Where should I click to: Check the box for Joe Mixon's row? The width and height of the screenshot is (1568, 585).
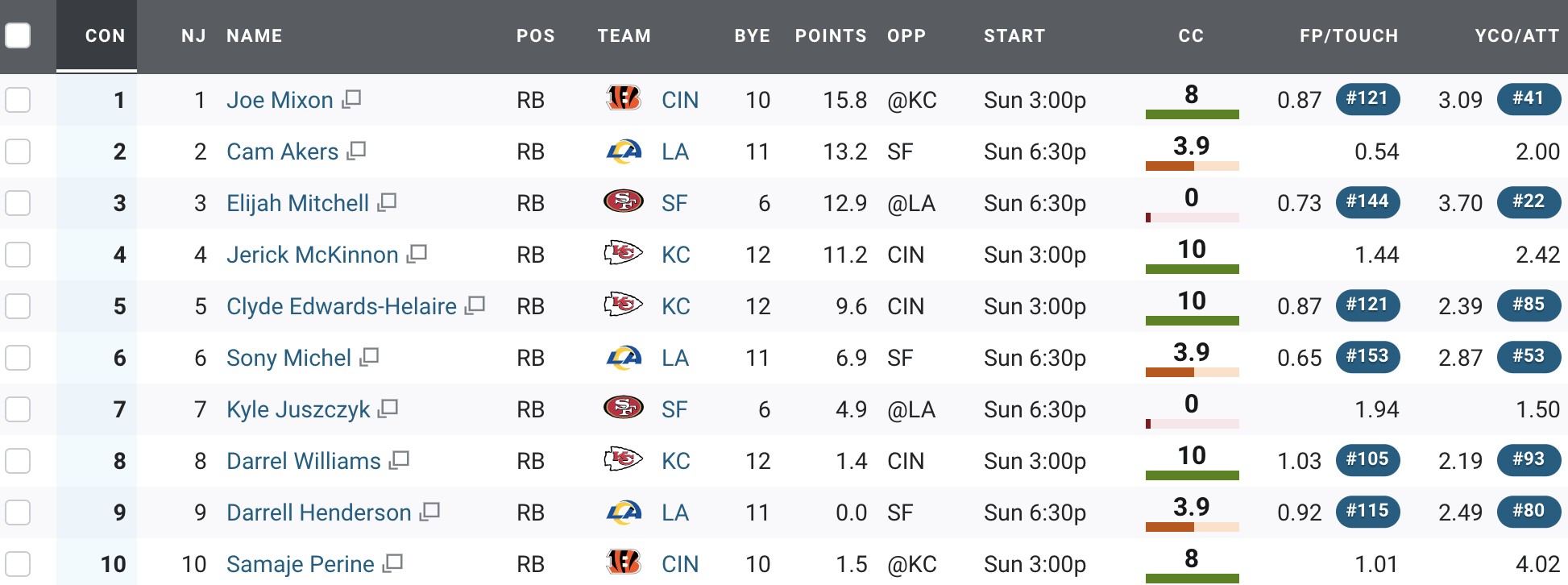[x=18, y=100]
